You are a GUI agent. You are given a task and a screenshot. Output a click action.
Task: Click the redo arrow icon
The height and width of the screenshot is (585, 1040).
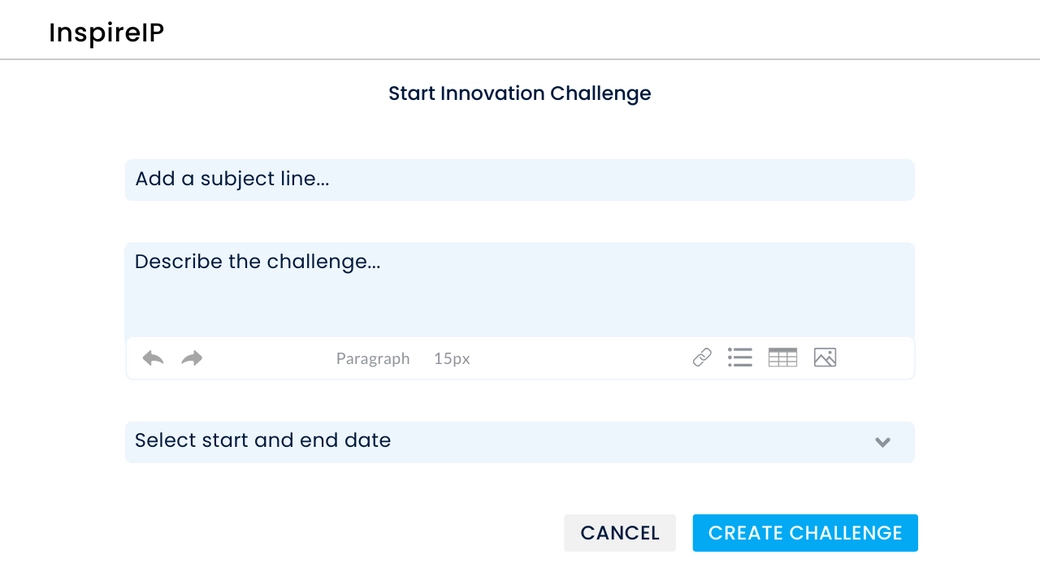[192, 358]
